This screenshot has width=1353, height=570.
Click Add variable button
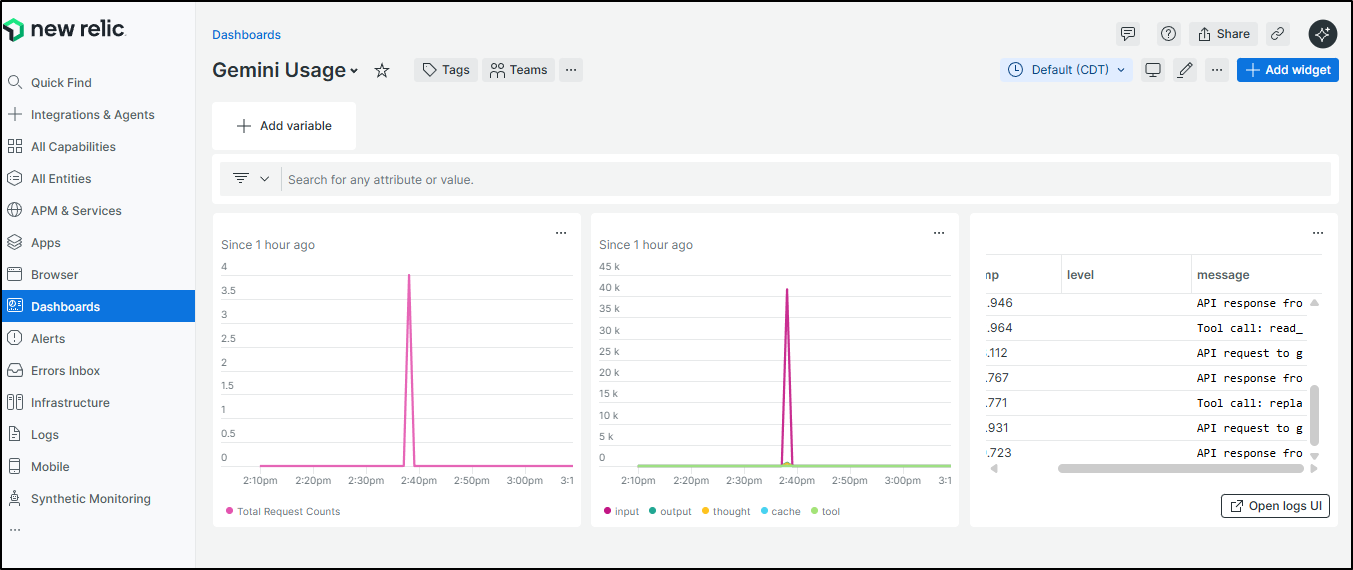tap(284, 126)
